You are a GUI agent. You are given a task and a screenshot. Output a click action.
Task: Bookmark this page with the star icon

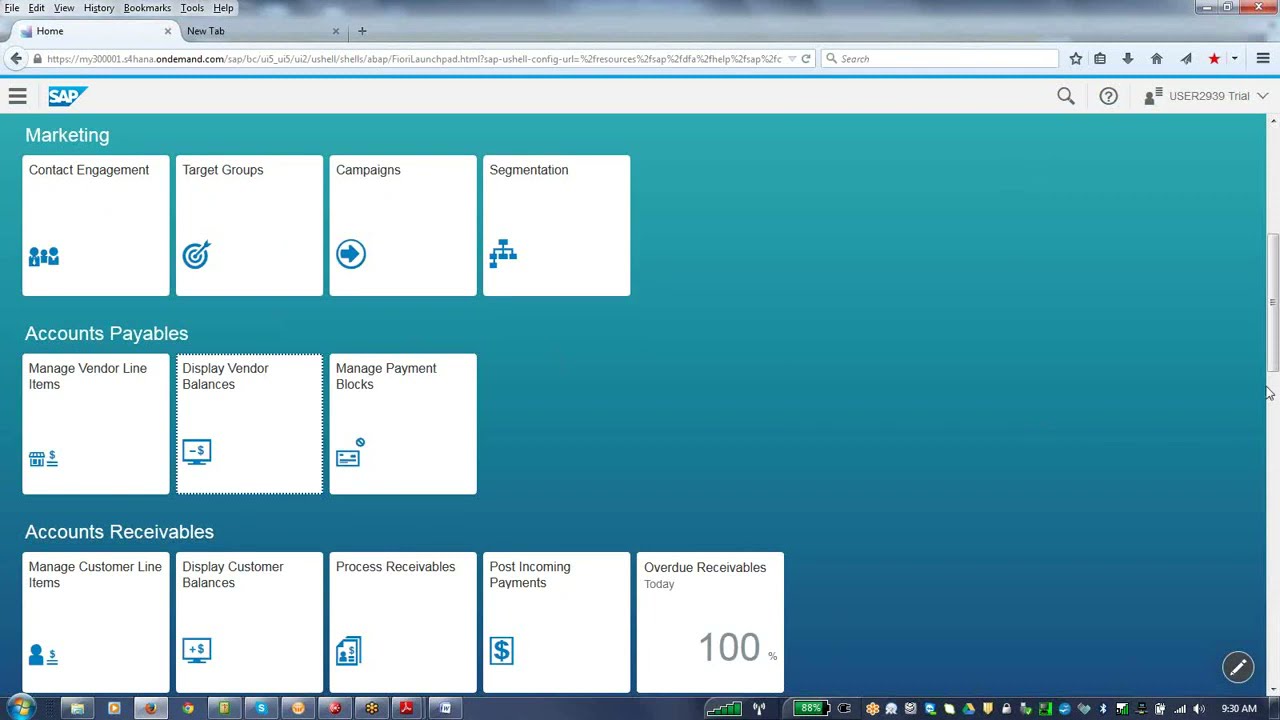1076,59
